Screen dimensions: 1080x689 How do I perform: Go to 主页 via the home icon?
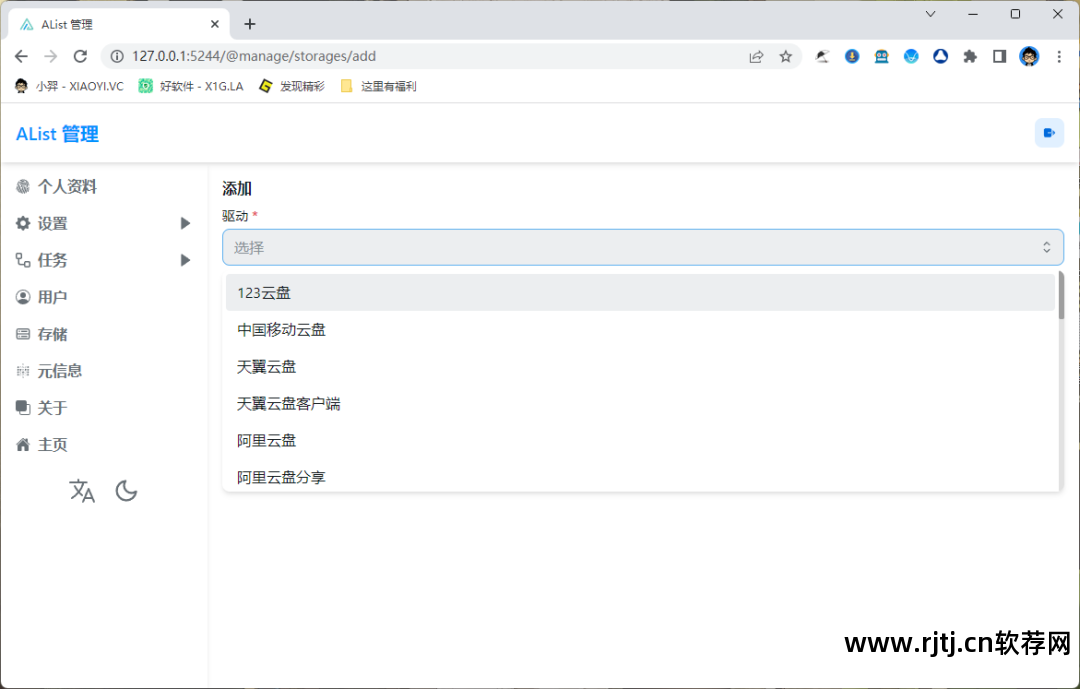(x=24, y=444)
